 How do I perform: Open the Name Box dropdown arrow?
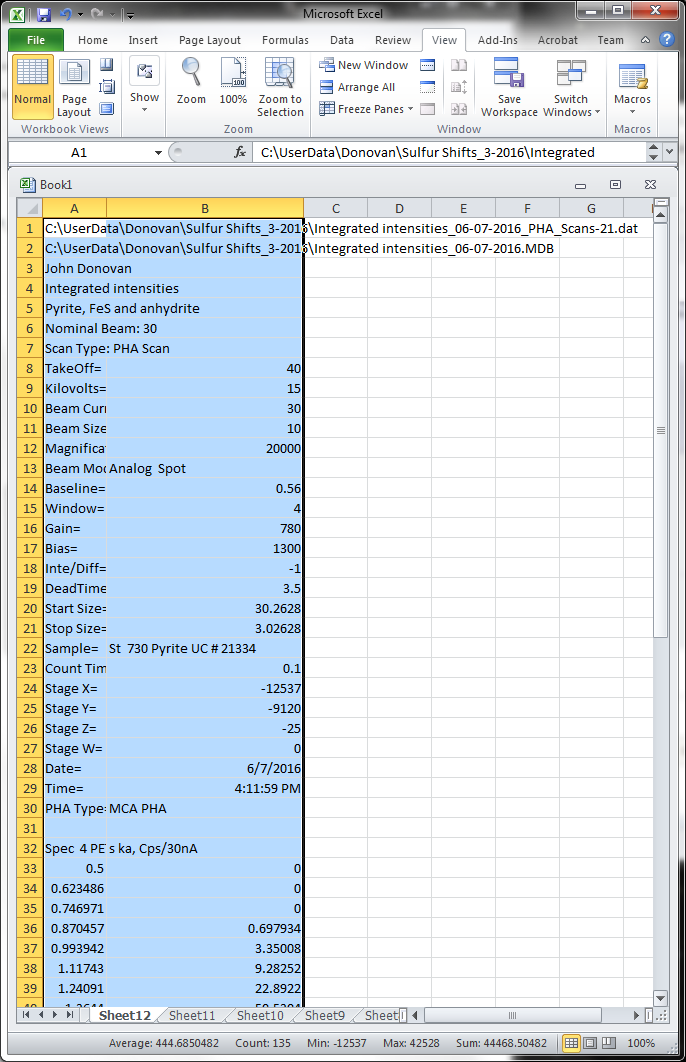click(158, 152)
